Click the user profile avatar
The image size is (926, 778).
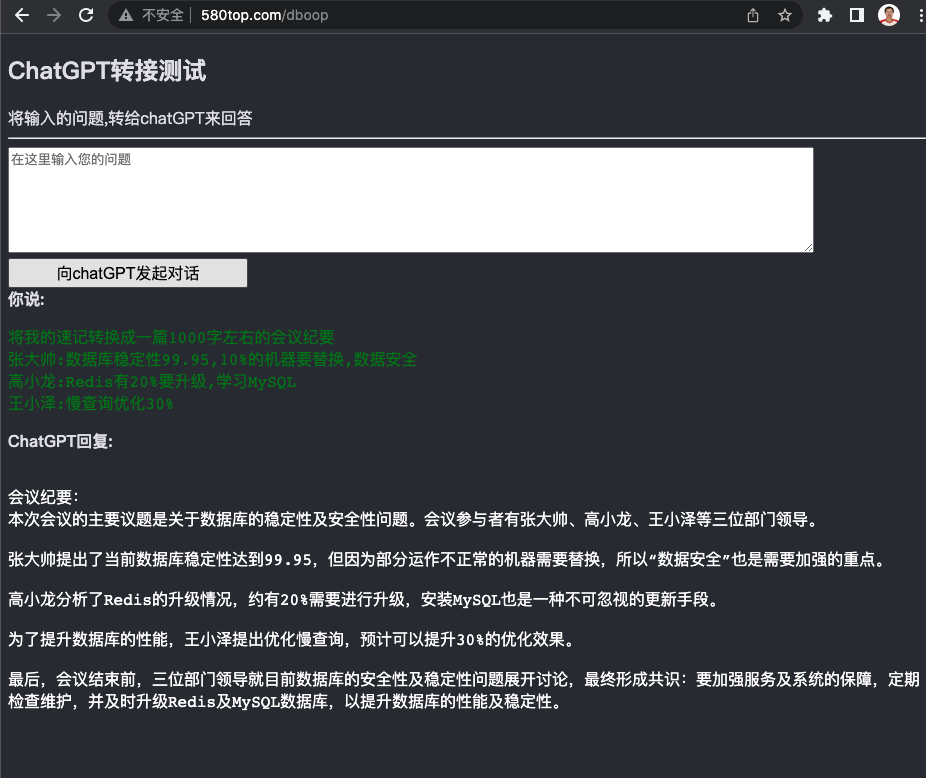click(x=888, y=15)
